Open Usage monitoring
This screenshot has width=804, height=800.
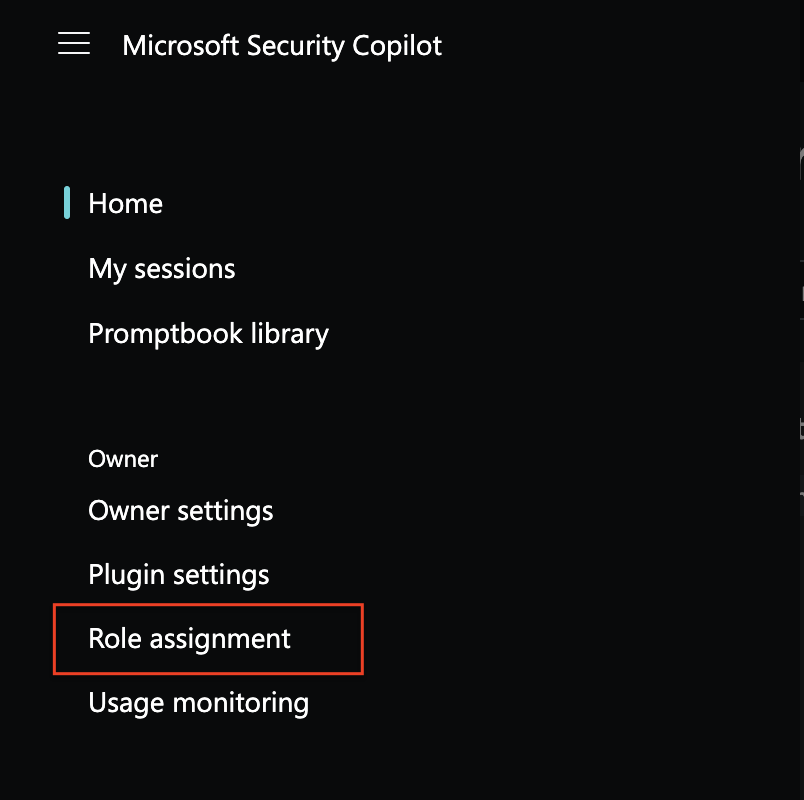pos(198,703)
